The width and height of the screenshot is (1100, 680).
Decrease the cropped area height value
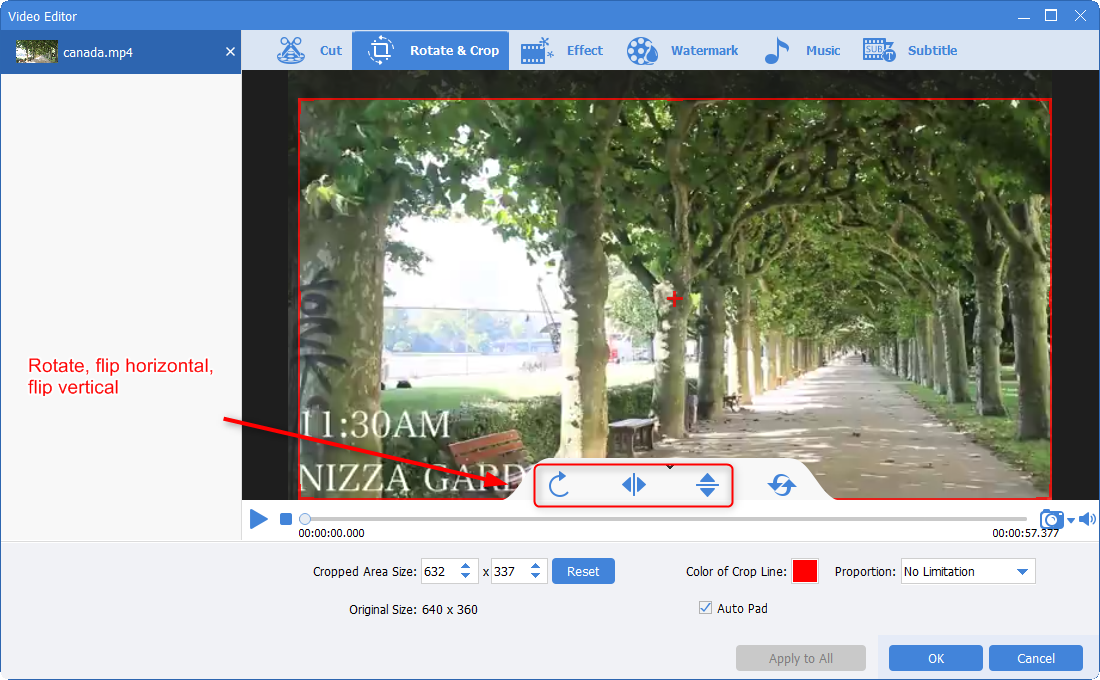click(536, 577)
